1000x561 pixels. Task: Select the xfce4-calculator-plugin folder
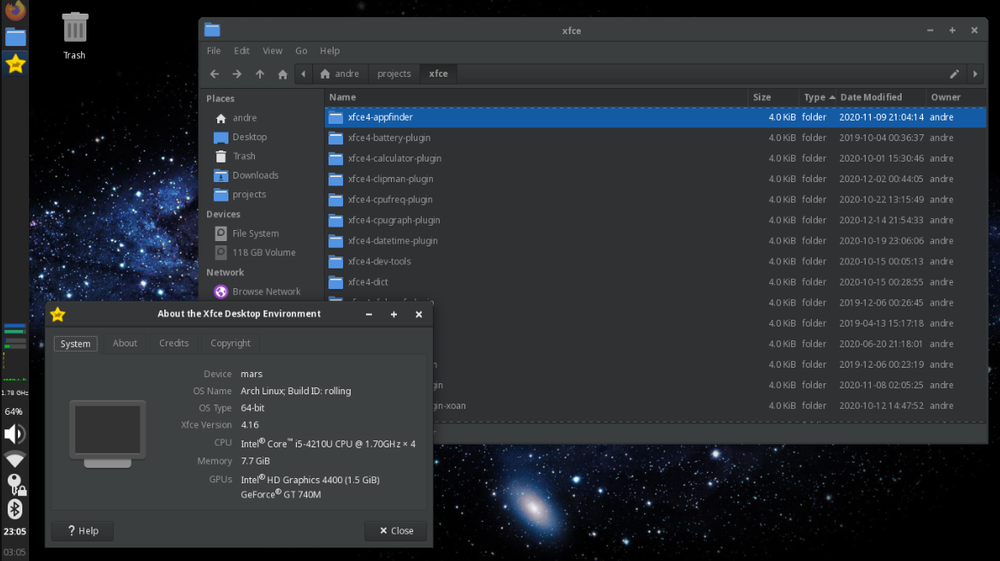click(655, 158)
